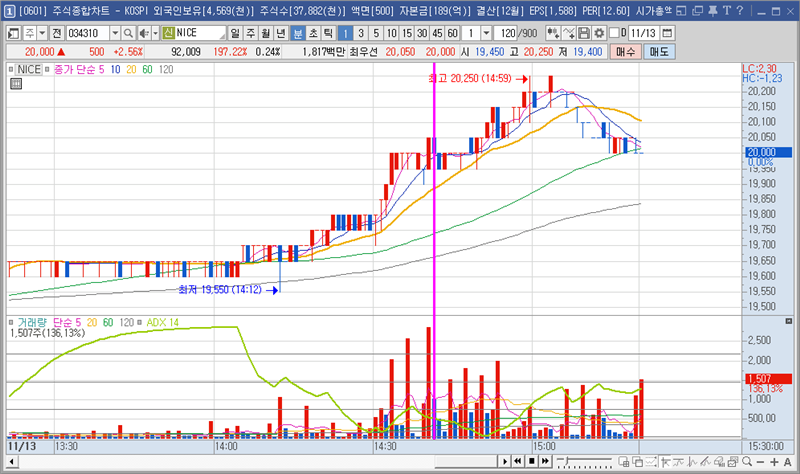Expand the stock code 034310 dropdown

[117, 33]
